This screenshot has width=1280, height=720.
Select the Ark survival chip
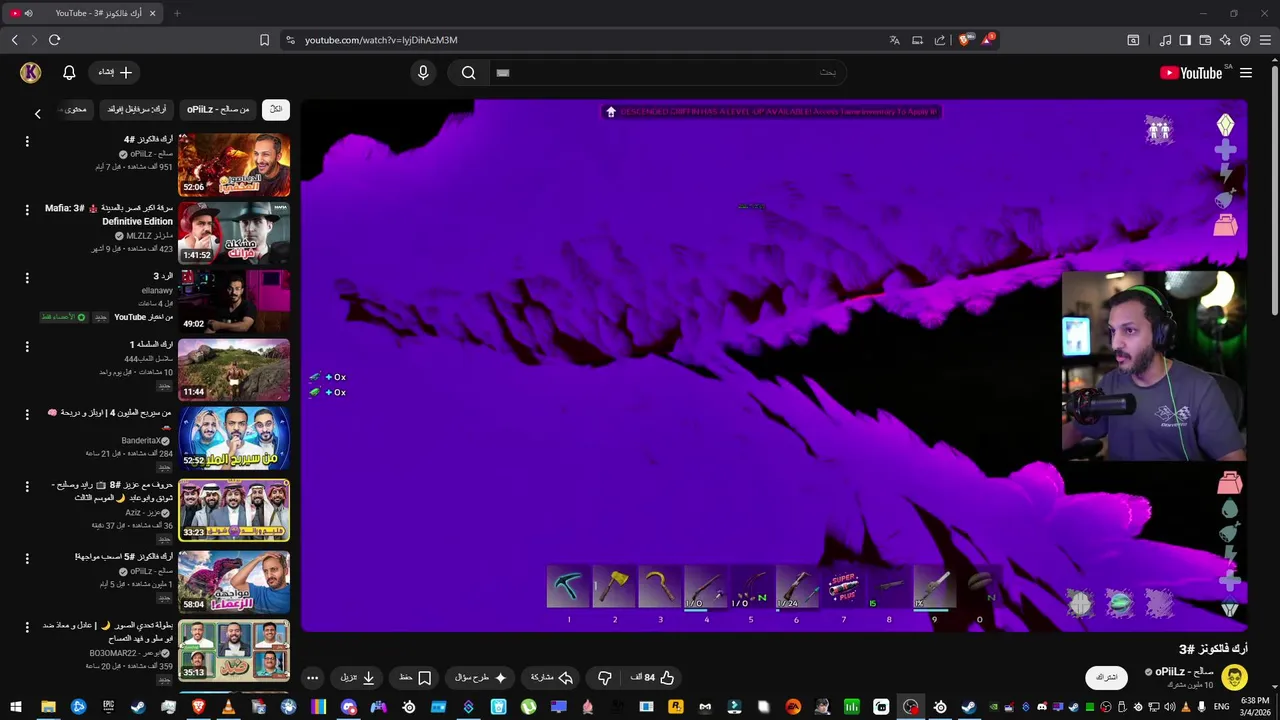click(x=137, y=109)
